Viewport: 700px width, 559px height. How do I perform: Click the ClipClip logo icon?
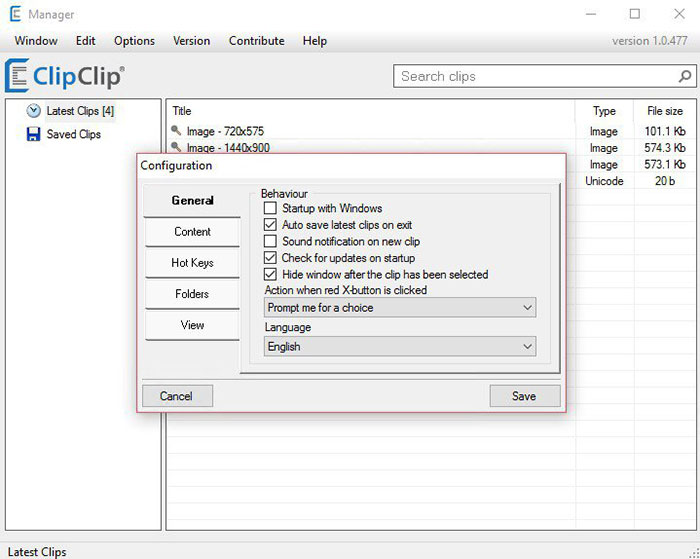pos(17,76)
